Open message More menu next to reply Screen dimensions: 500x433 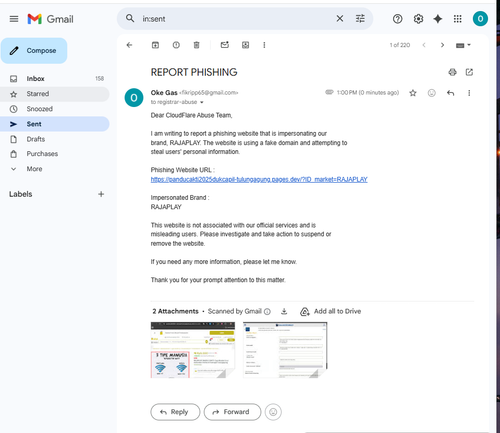pos(469,93)
